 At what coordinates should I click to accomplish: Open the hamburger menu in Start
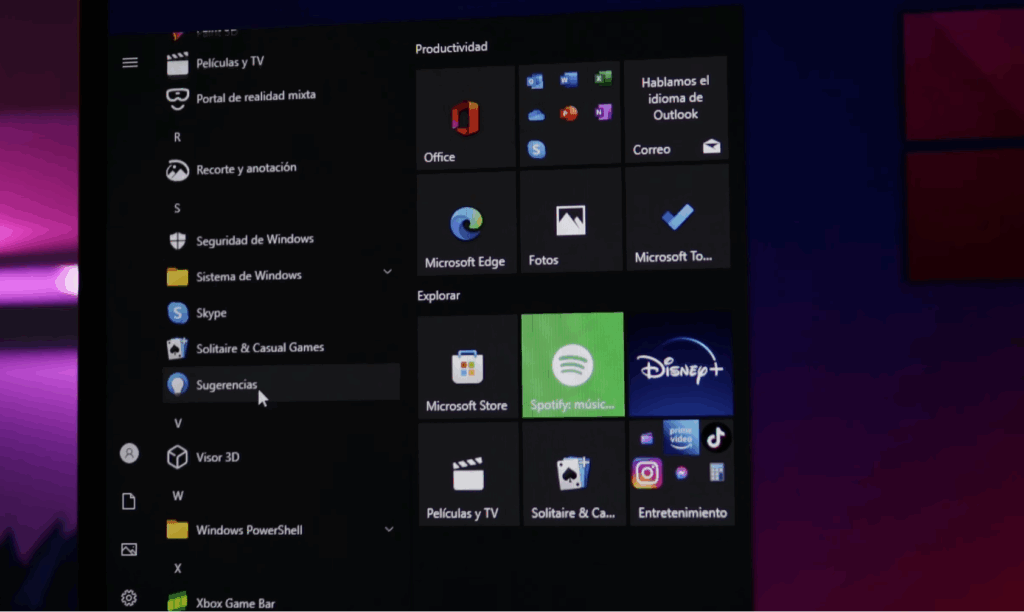(x=130, y=63)
